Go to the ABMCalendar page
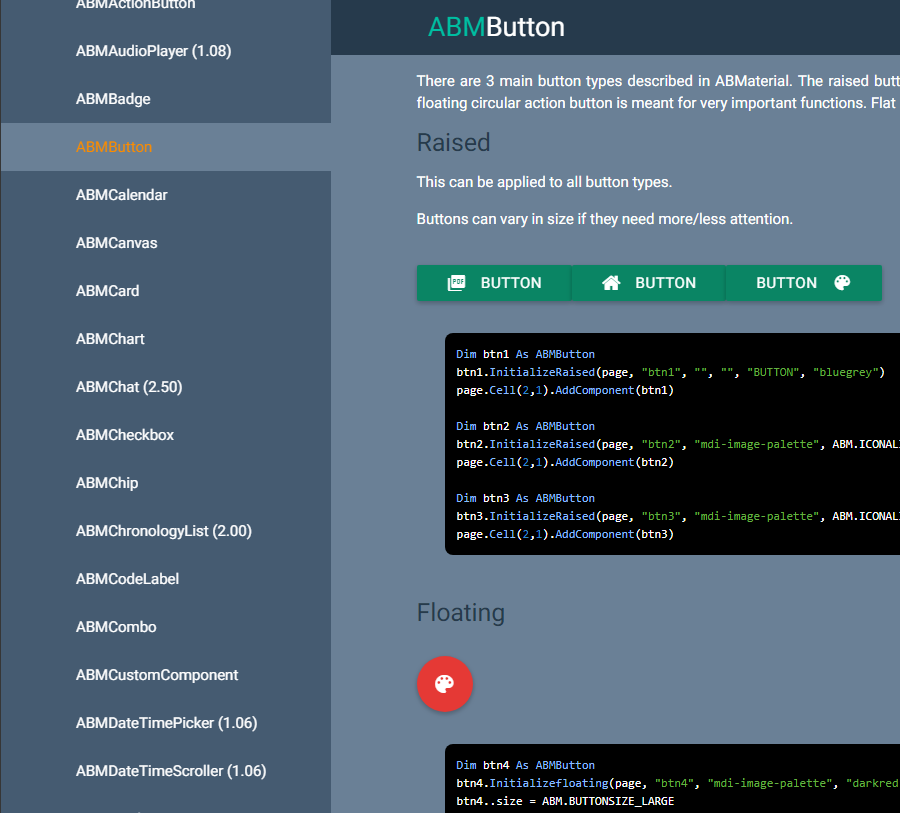The image size is (900, 813). pos(121,195)
